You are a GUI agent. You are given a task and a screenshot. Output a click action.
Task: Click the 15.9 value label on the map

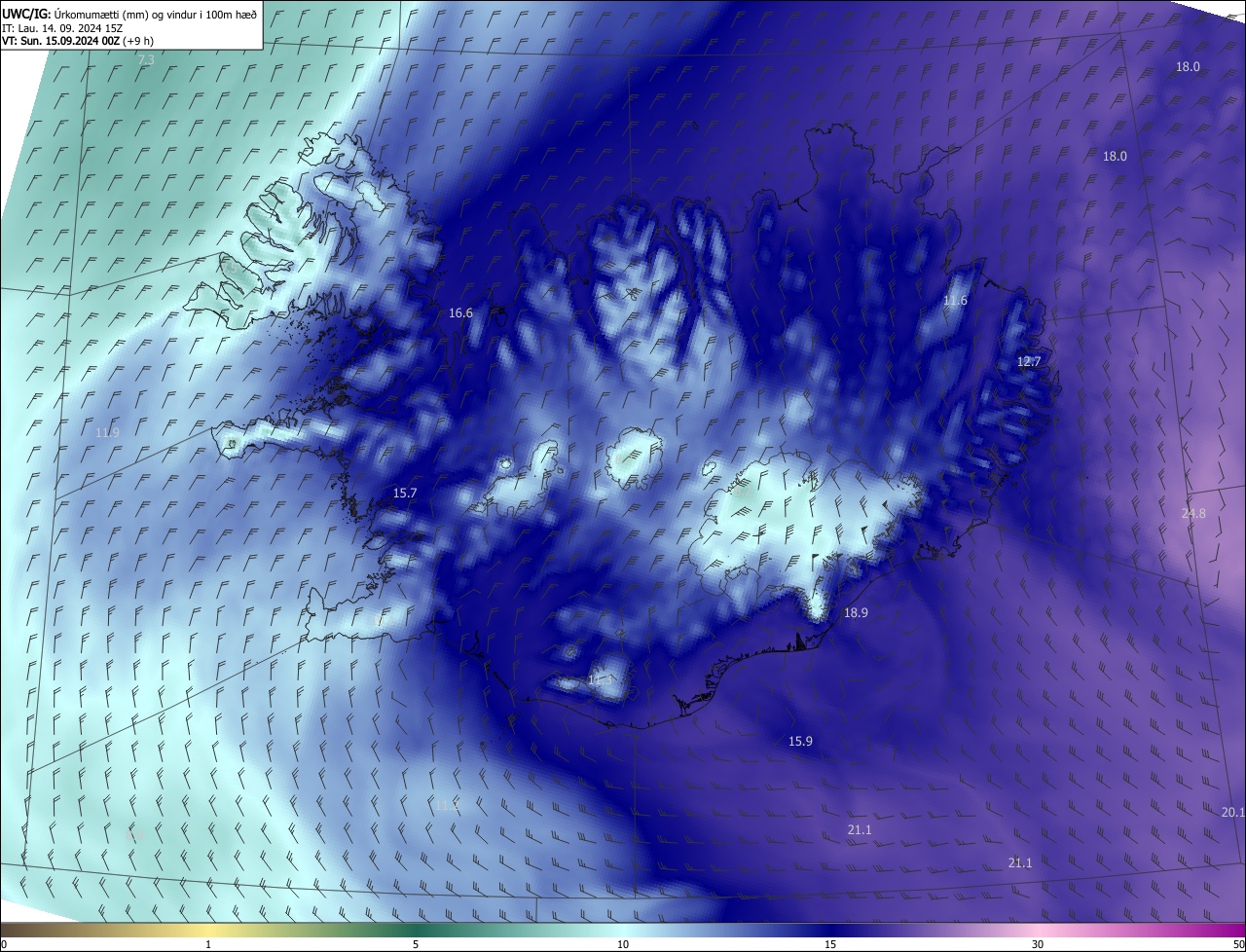[x=800, y=742]
